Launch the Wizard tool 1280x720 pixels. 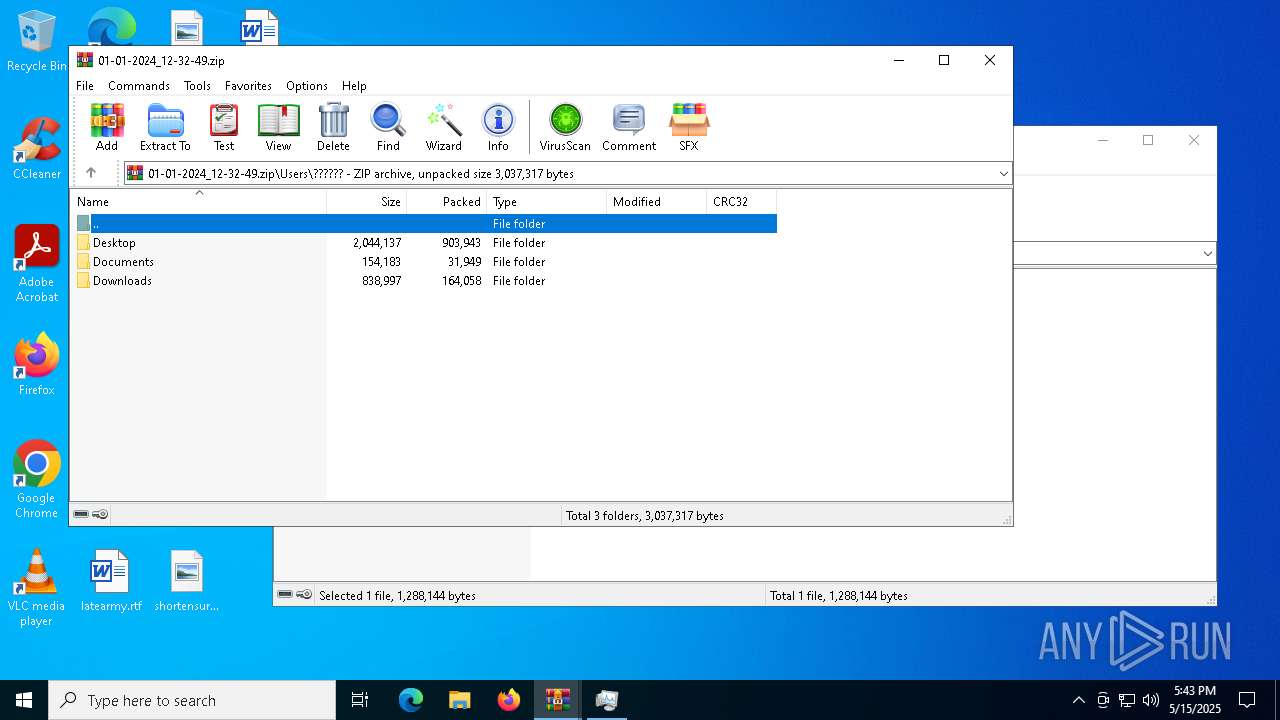443,127
